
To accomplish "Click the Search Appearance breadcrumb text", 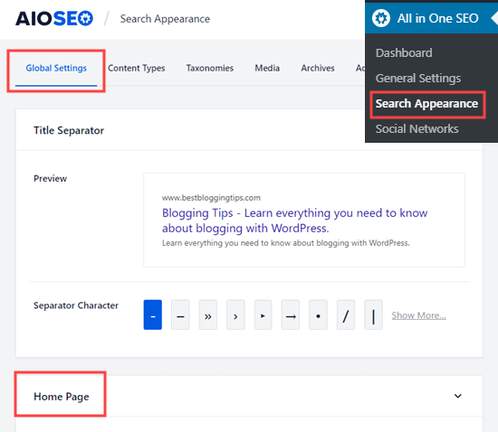I will [x=165, y=19].
